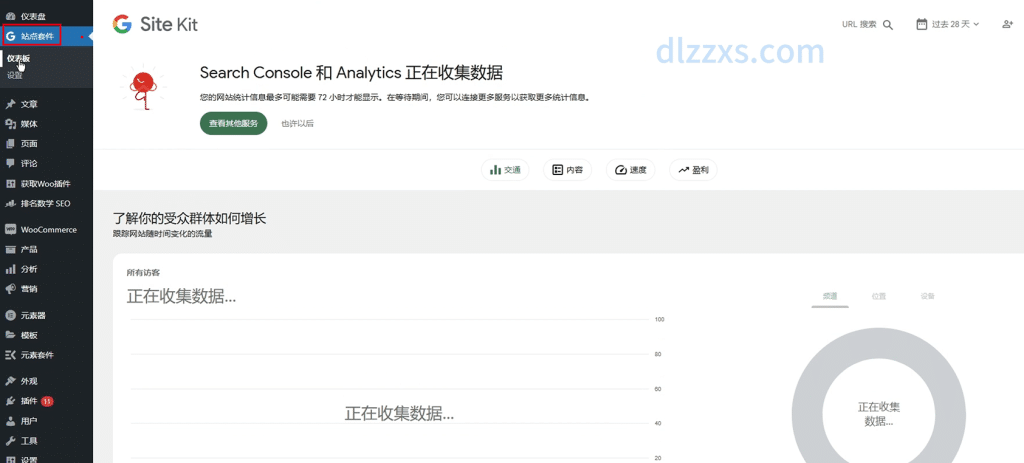The image size is (1024, 463).
Task: Click 元素器 Elementor icon
Action: tap(10, 315)
